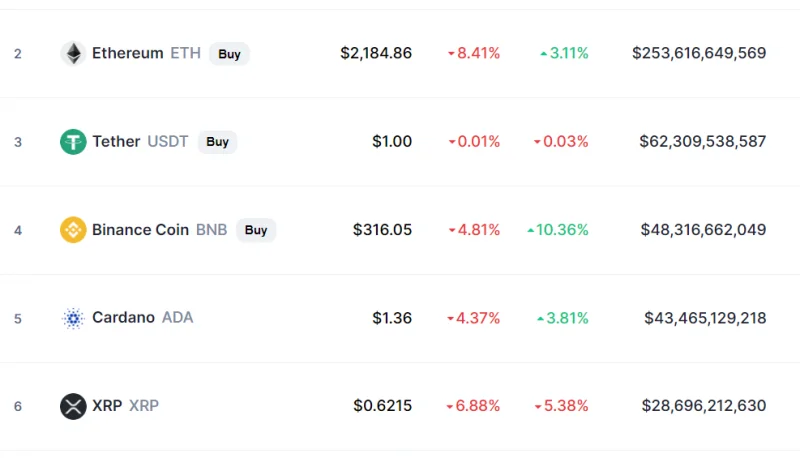Click the Buy button next to Tether

tap(217, 141)
